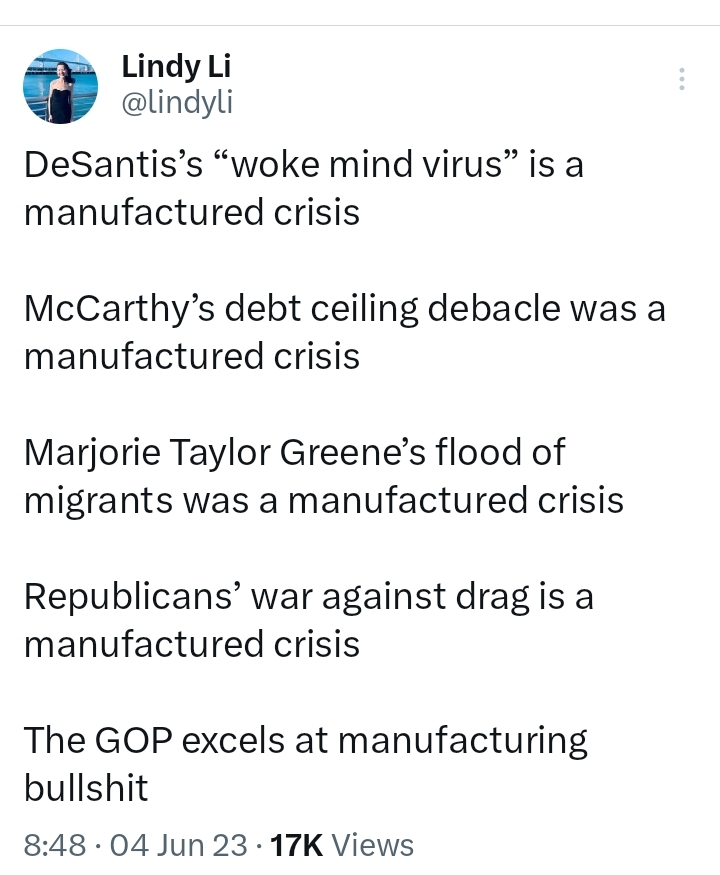720x875 pixels.
Task: Click the Lindy Li display name
Action: (x=176, y=66)
